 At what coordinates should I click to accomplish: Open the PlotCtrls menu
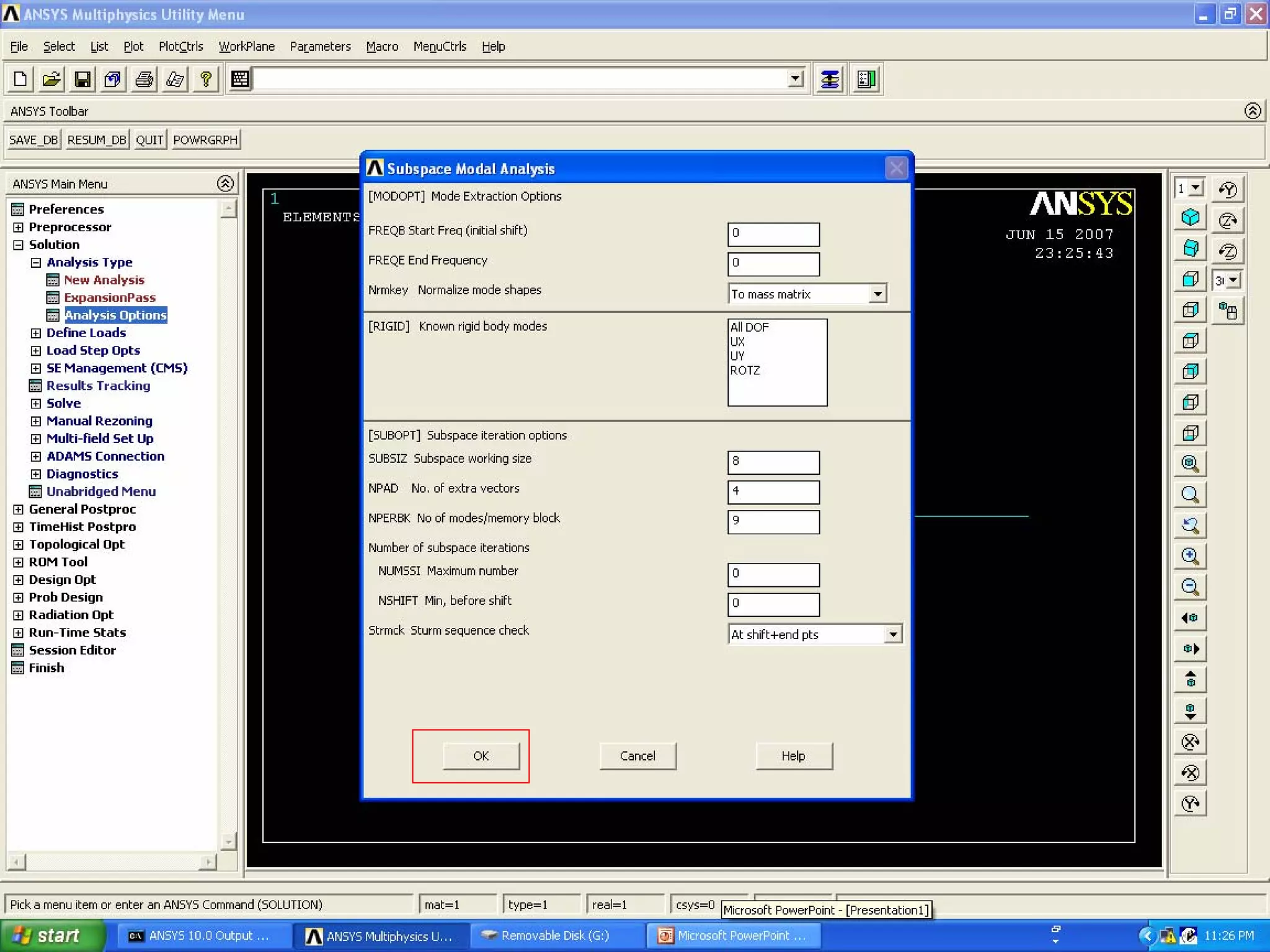[181, 46]
